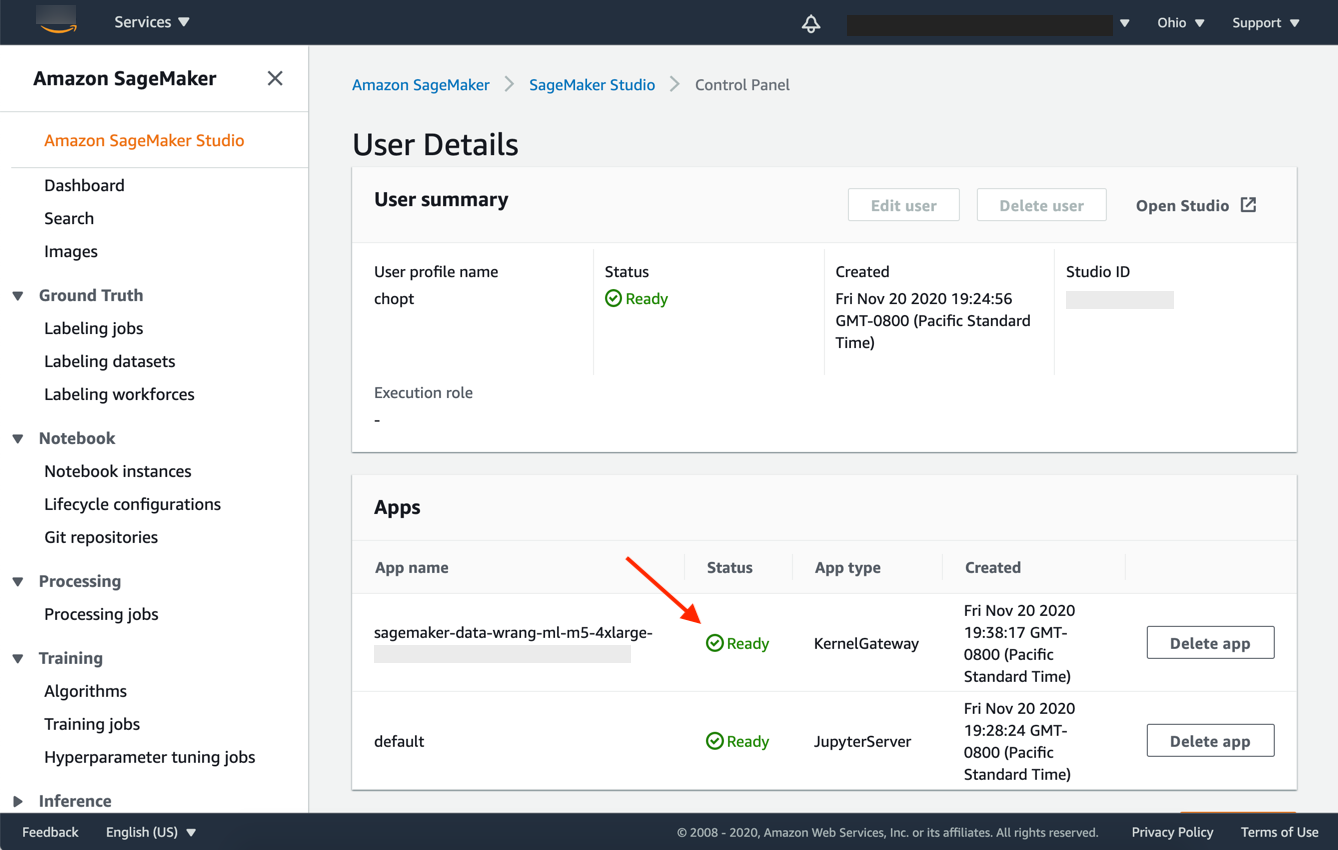Go to Dashboard in sidebar

pos(84,185)
